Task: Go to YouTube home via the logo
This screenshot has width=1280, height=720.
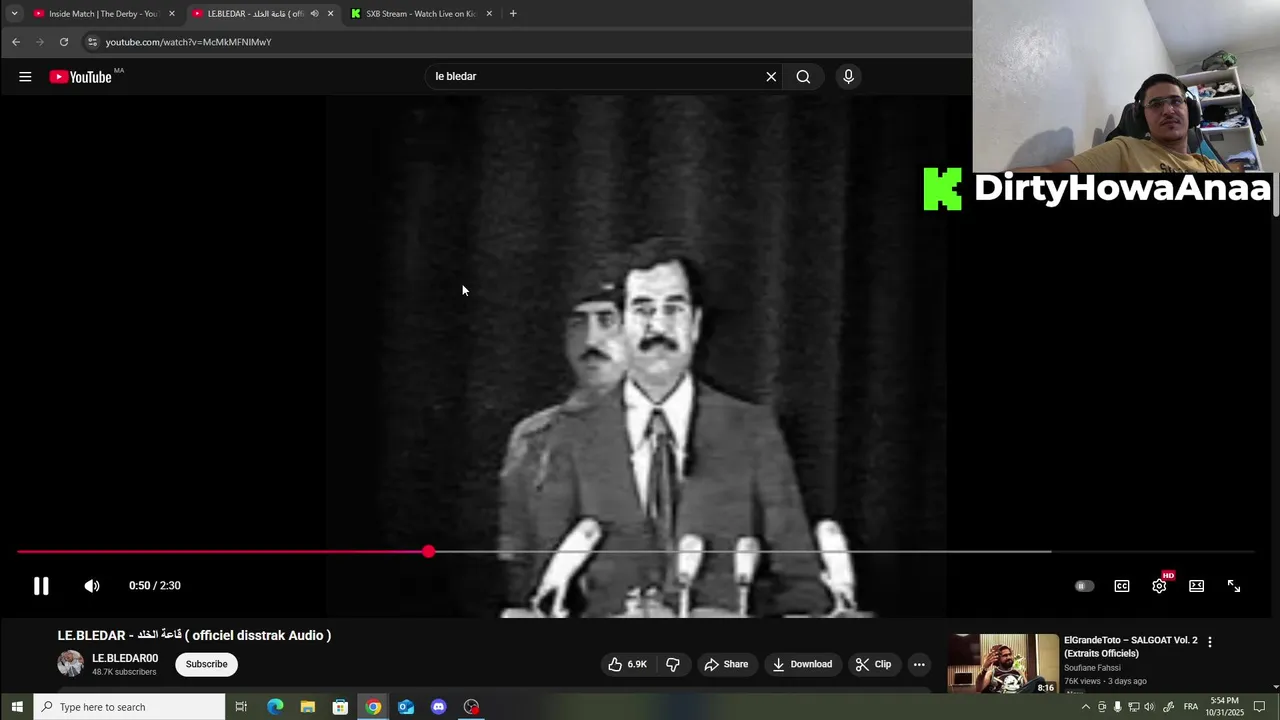Action: [x=81, y=77]
